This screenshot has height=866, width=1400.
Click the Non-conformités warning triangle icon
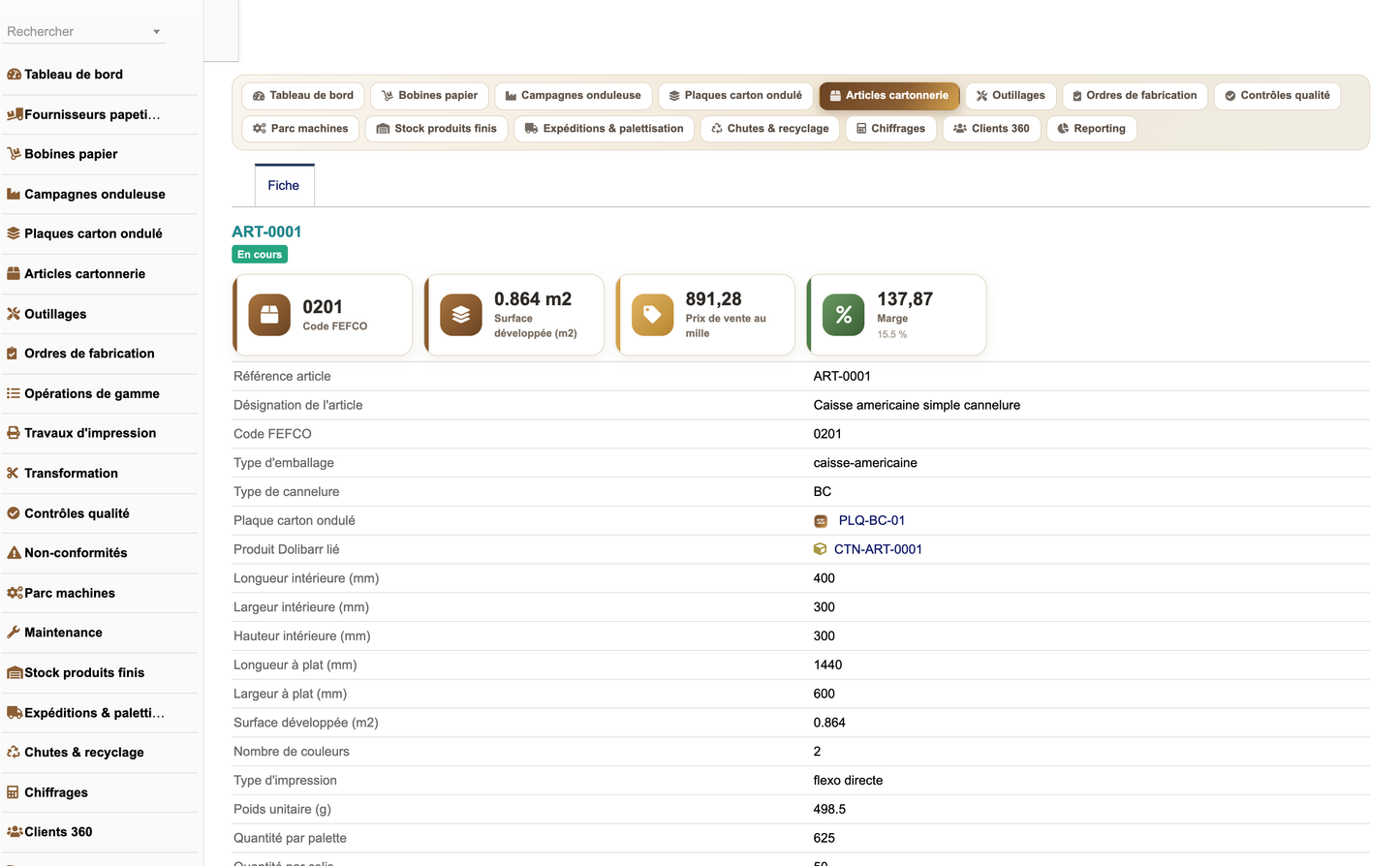click(x=14, y=553)
